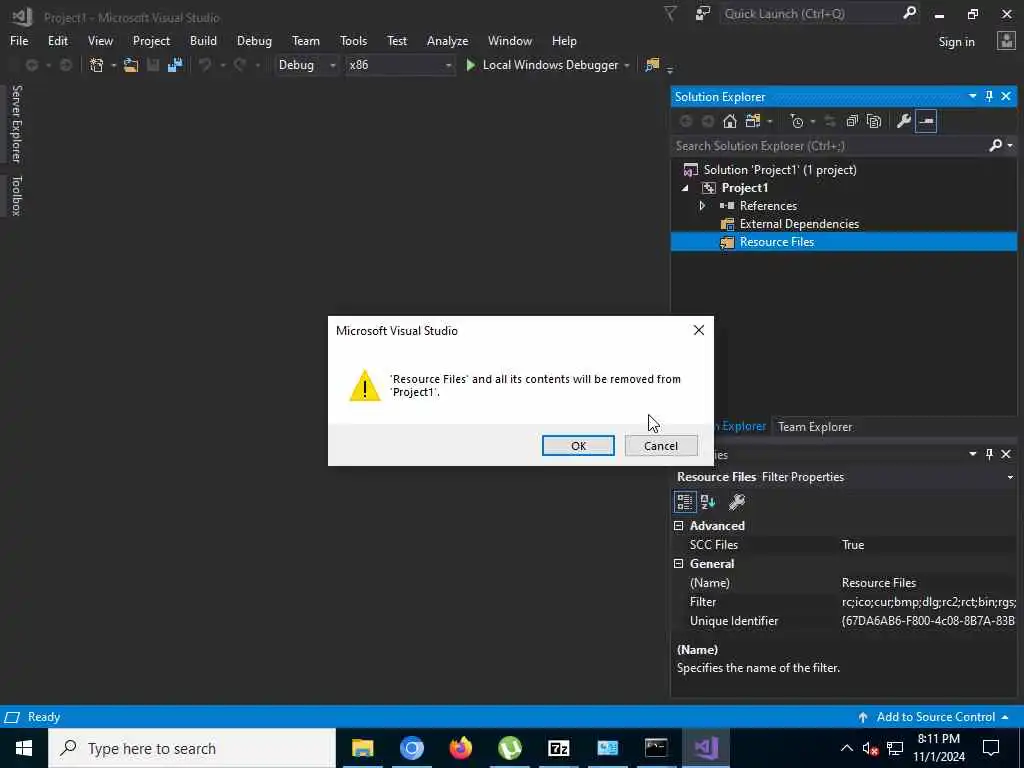
Task: Click the Solution Explorer Properties wrench icon
Action: 904,121
